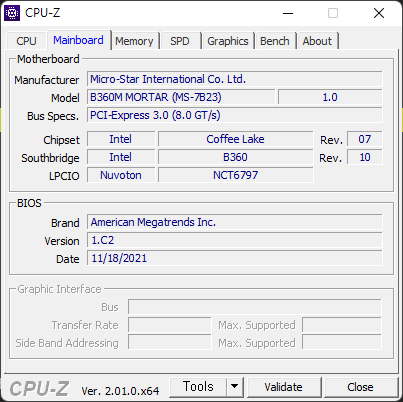Screen dimensions: 403x402
Task: Click the NCT6797 LPCIO value
Action: (236, 175)
